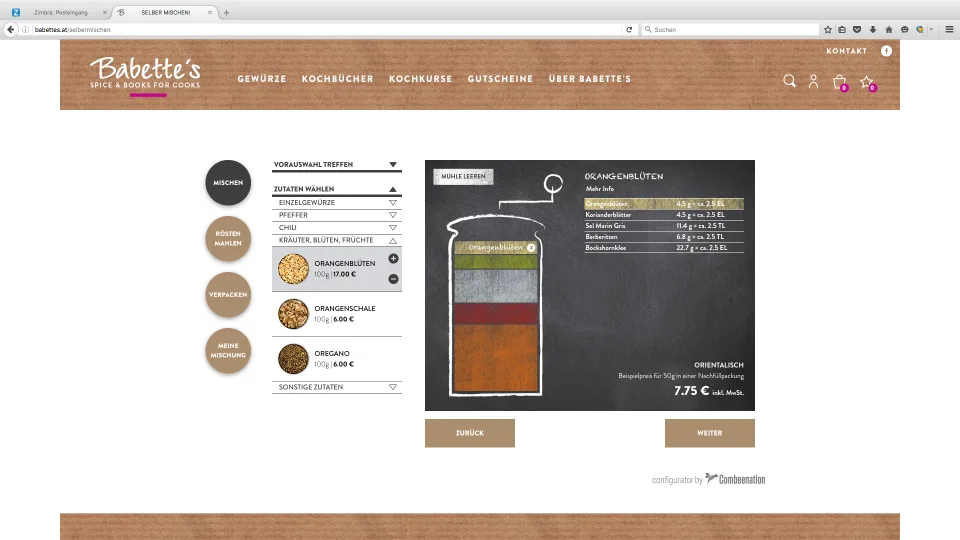960x540 pixels.
Task: Save page to Pocket icon
Action: tap(857, 29)
